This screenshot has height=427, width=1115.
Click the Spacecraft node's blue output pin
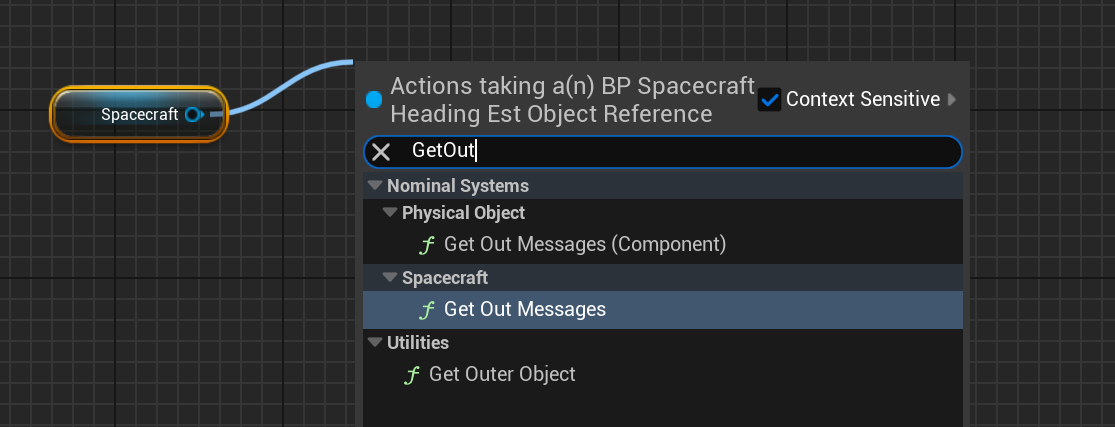pos(193,114)
